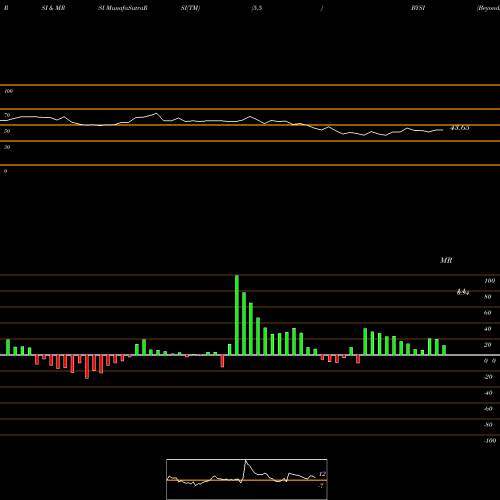Click the '(5,5' parameter text
The width and height of the screenshot is (500, 500).
[x=257, y=8]
